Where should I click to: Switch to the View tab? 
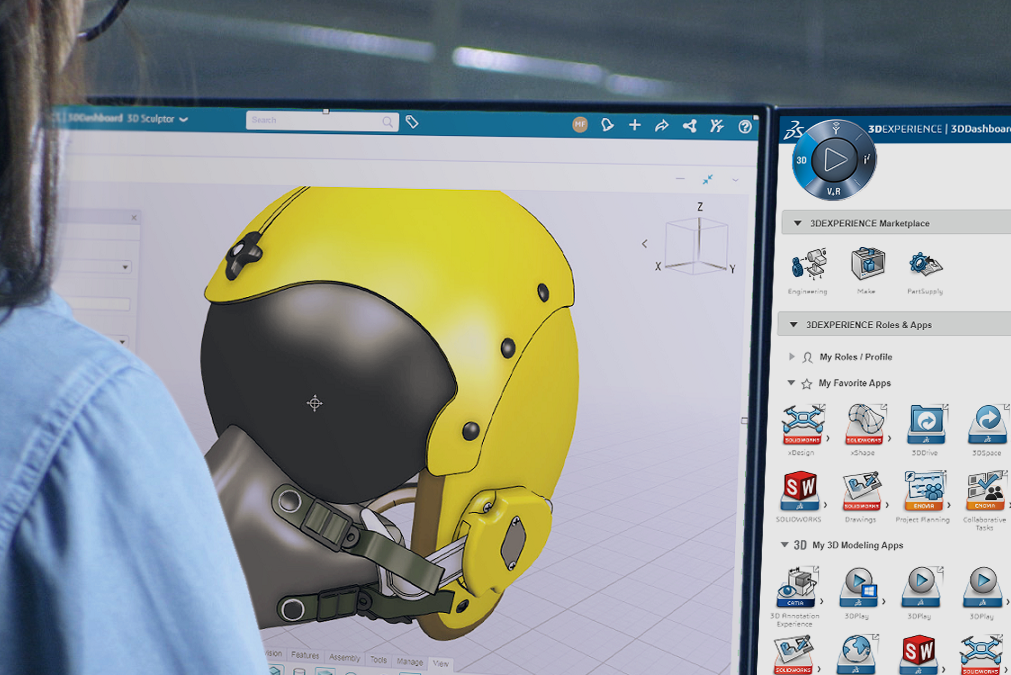pos(440,663)
